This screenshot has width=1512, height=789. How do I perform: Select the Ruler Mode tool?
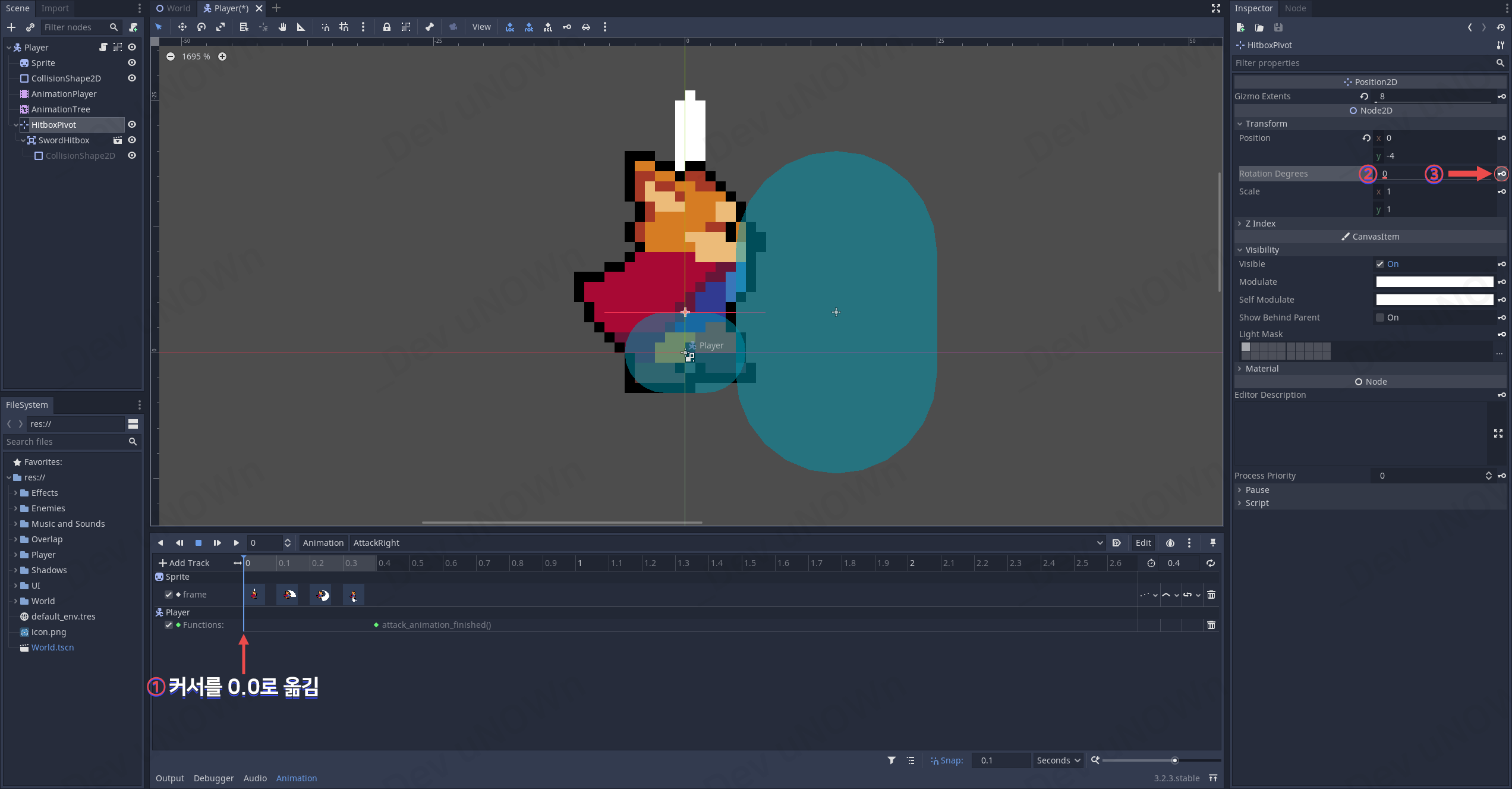pyautogui.click(x=301, y=27)
